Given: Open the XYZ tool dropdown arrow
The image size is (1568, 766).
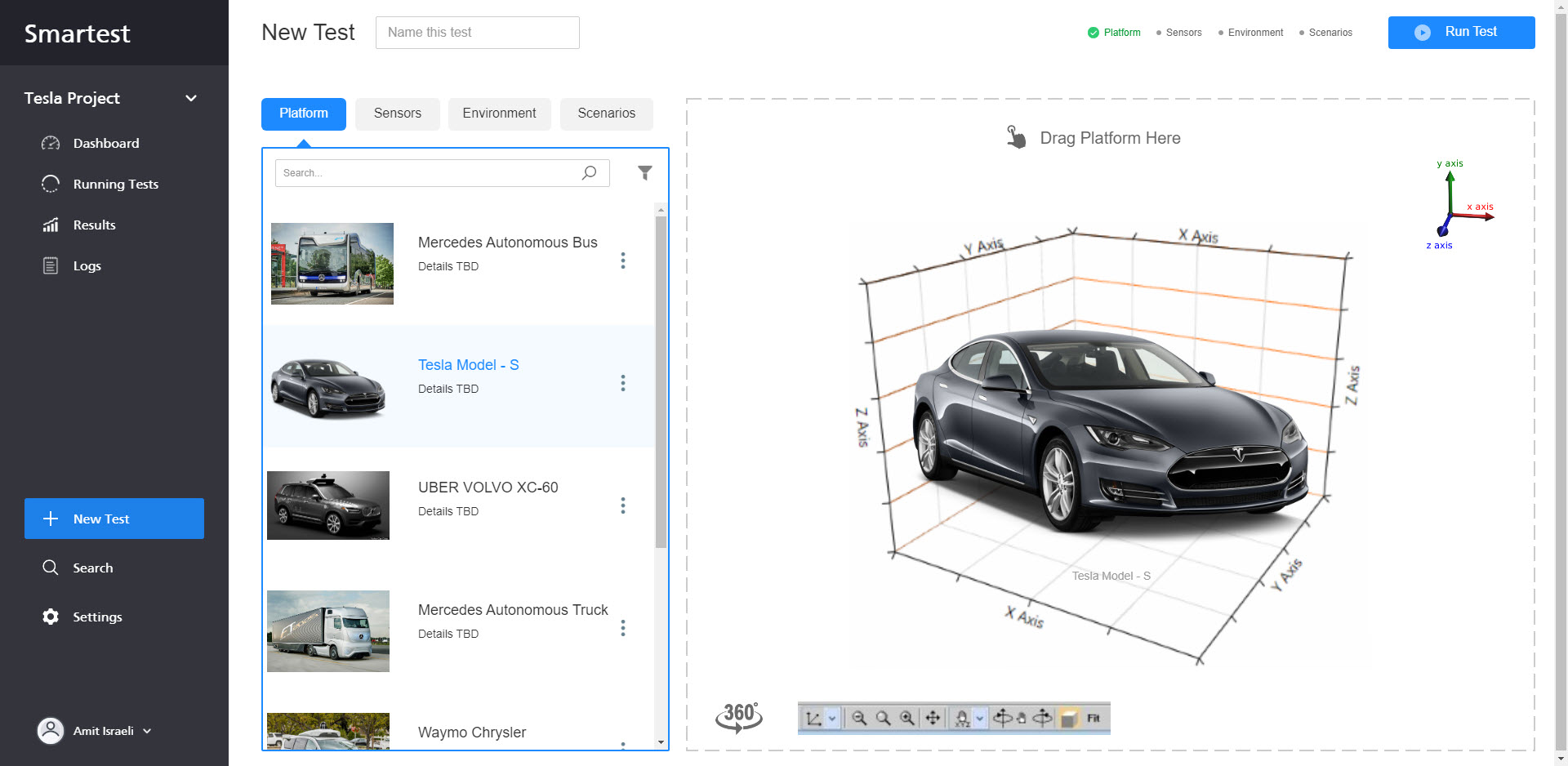Looking at the screenshot, I should point(980,718).
